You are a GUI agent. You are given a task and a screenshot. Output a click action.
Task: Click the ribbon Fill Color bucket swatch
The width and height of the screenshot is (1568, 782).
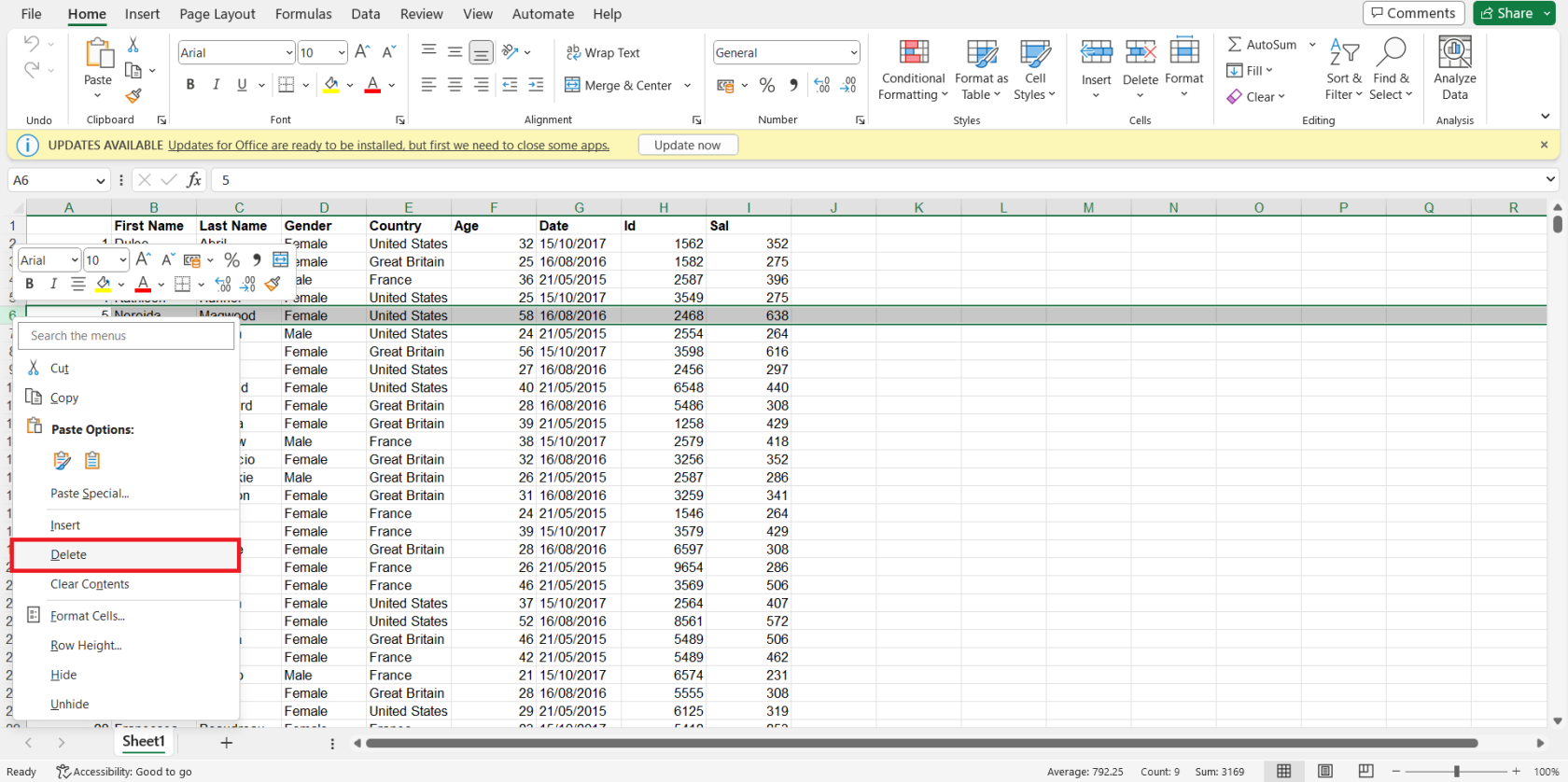point(331,85)
